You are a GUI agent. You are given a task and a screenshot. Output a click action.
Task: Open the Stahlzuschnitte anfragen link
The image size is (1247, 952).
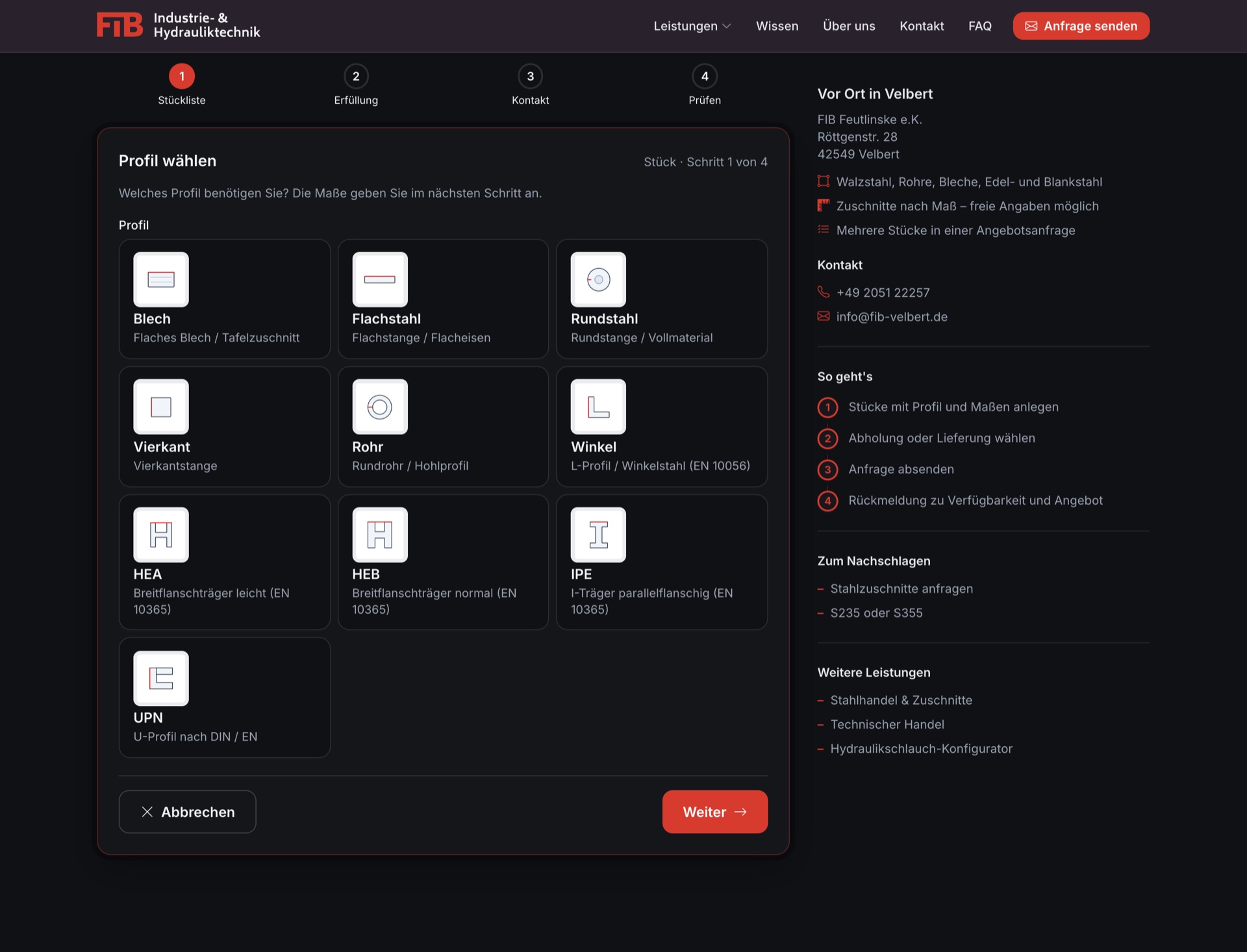pos(901,589)
